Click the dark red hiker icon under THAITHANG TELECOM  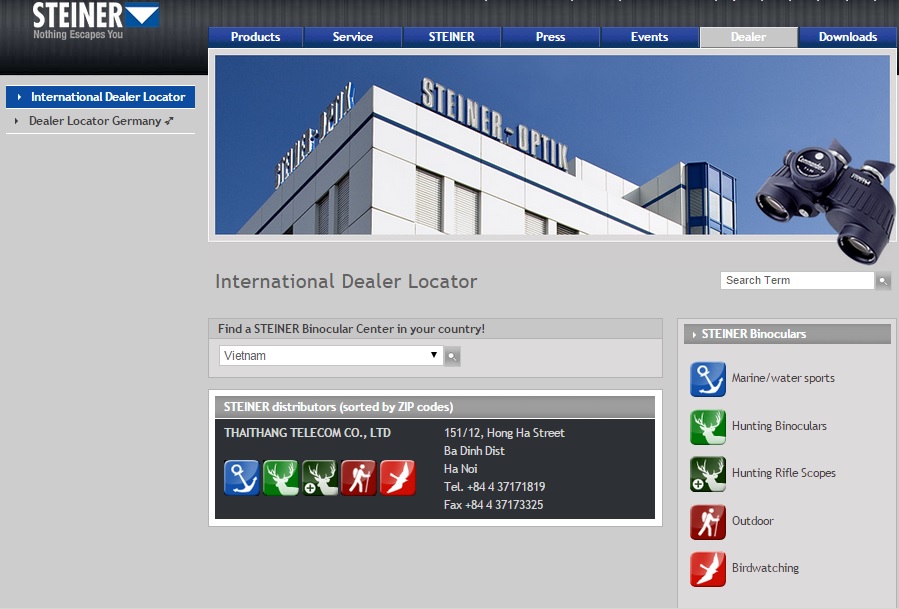pyautogui.click(x=358, y=478)
